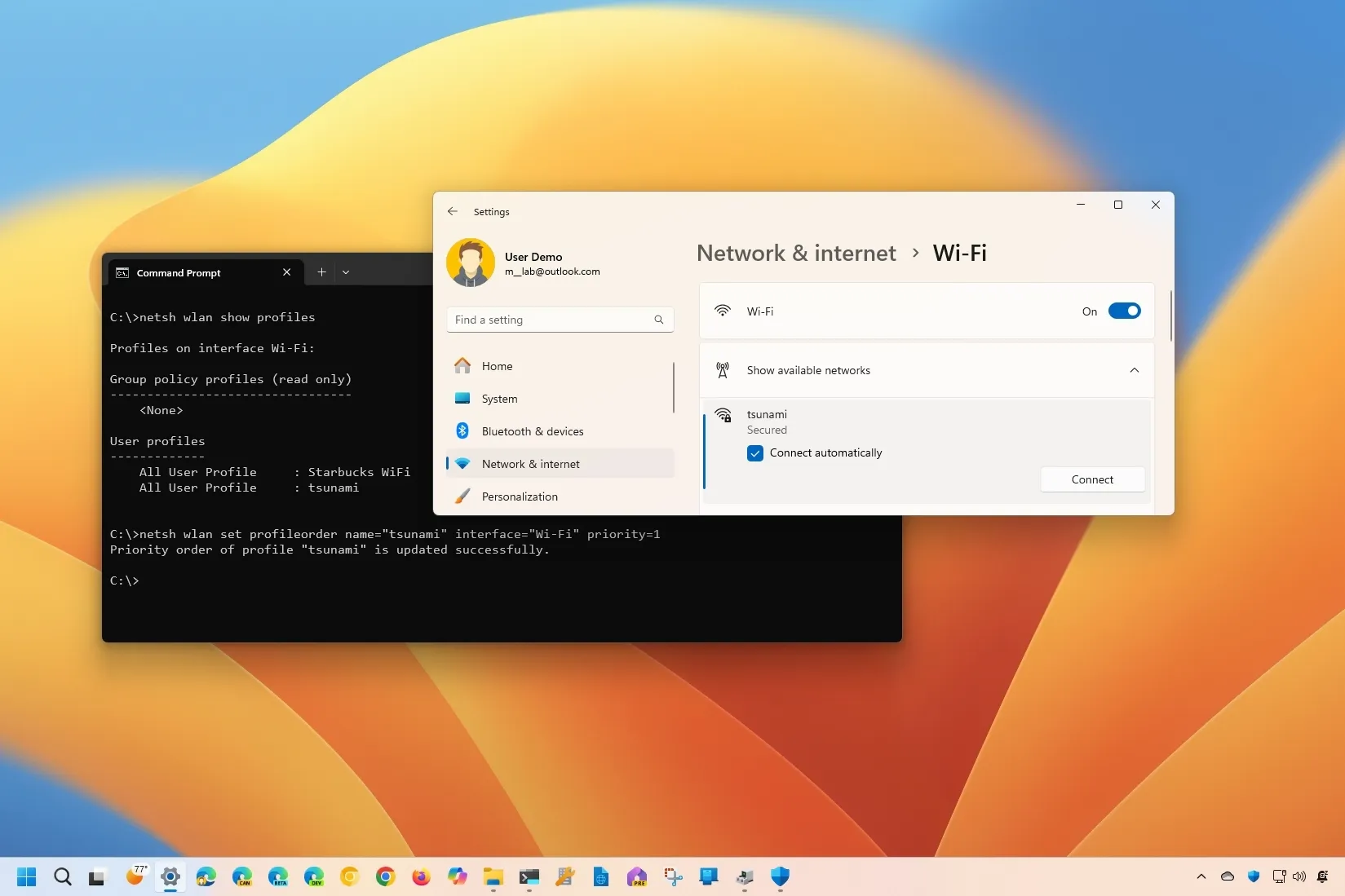This screenshot has width=1345, height=896.
Task: Collapse the Show available networks section
Action: (1134, 370)
